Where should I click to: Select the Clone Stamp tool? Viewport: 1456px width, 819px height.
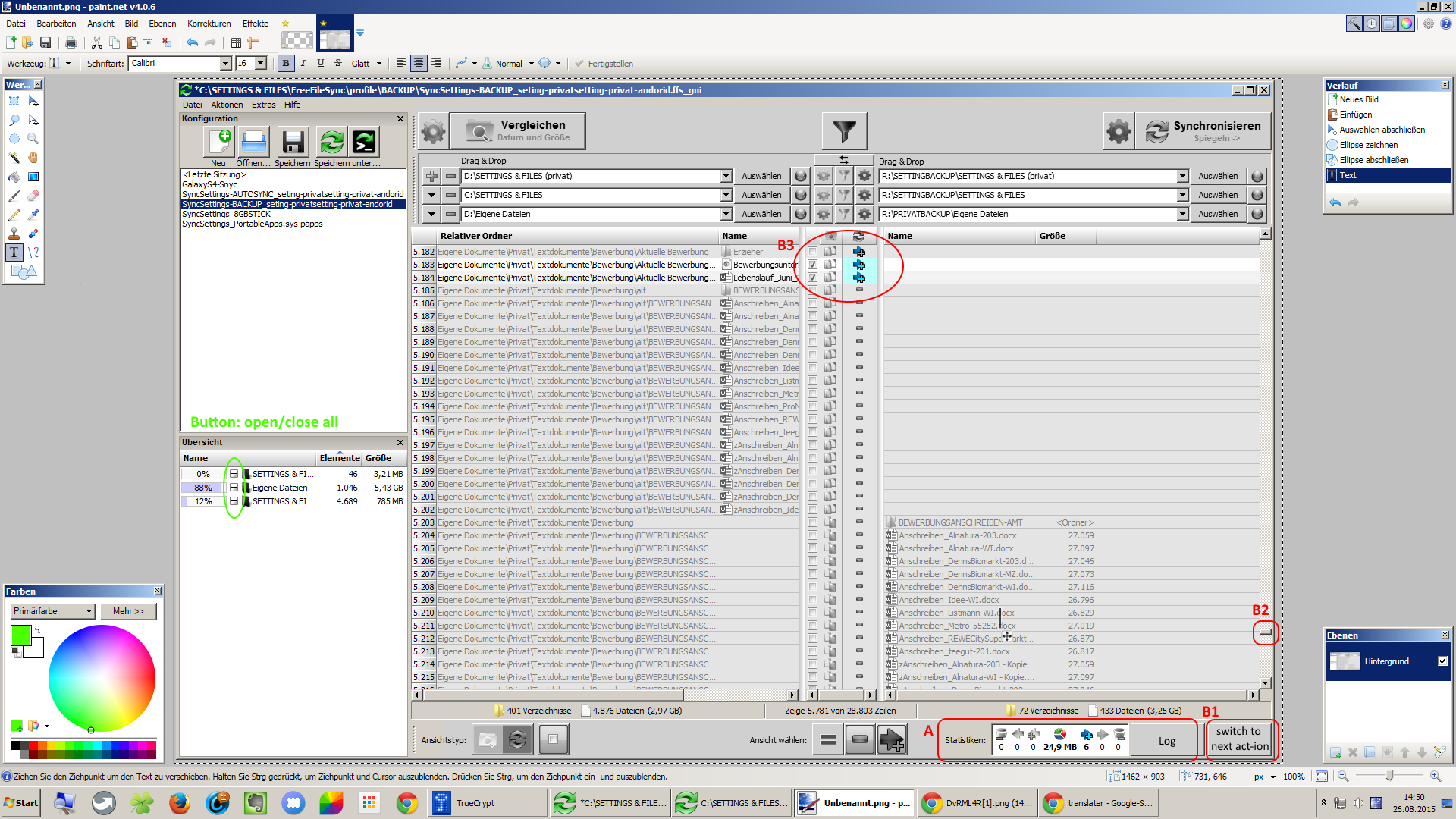(x=14, y=234)
